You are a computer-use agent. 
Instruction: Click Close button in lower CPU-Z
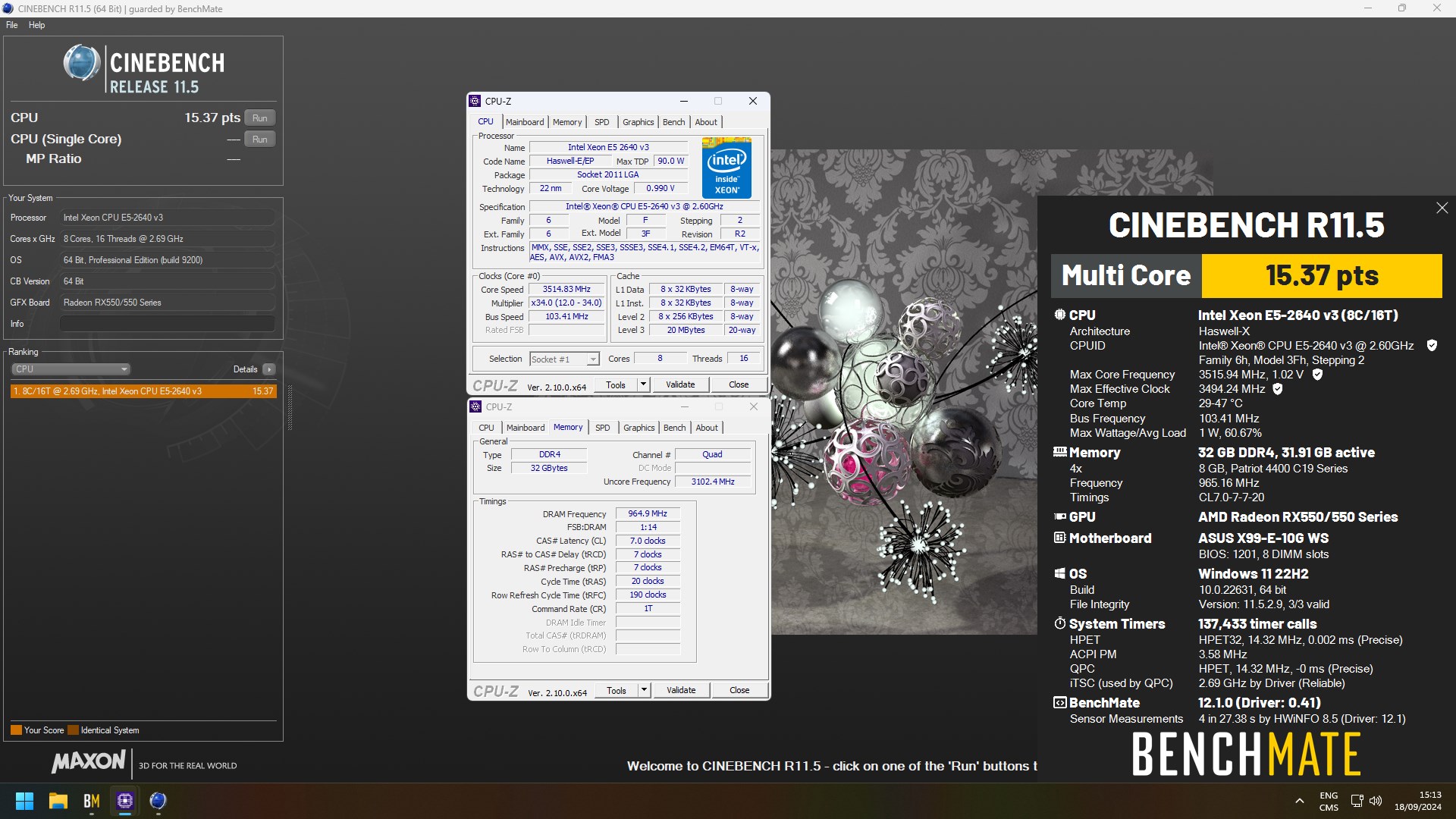(739, 690)
